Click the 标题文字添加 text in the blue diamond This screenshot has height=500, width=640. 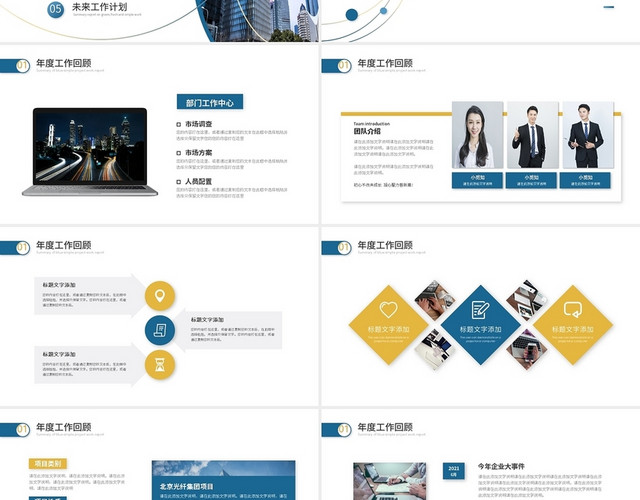480,329
